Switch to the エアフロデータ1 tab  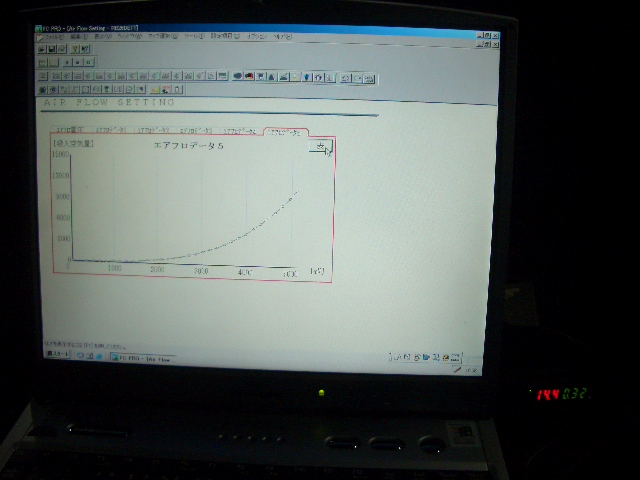(x=111, y=130)
